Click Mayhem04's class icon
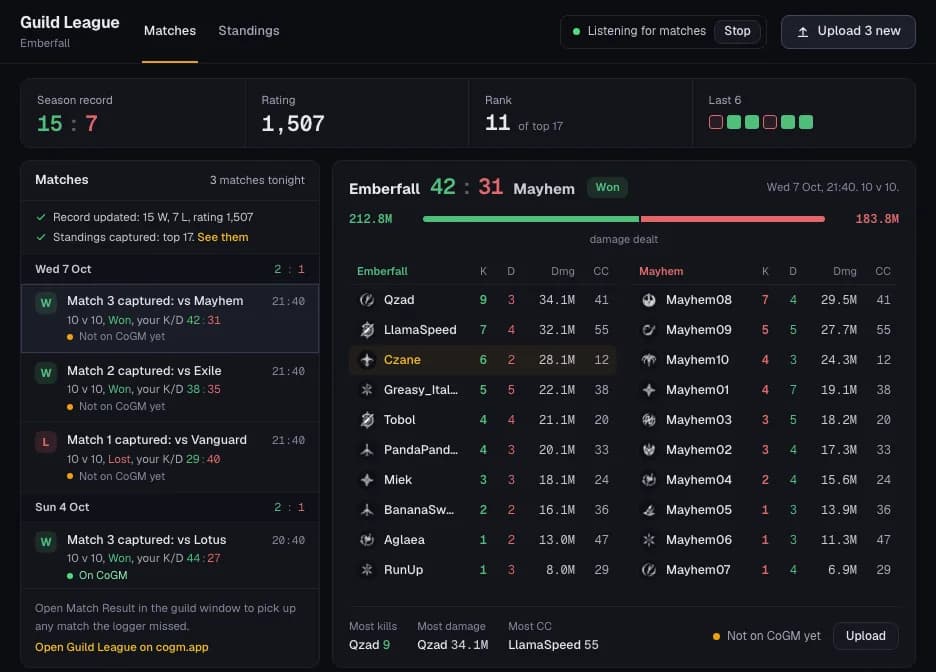Image resolution: width=936 pixels, height=672 pixels. 648,480
